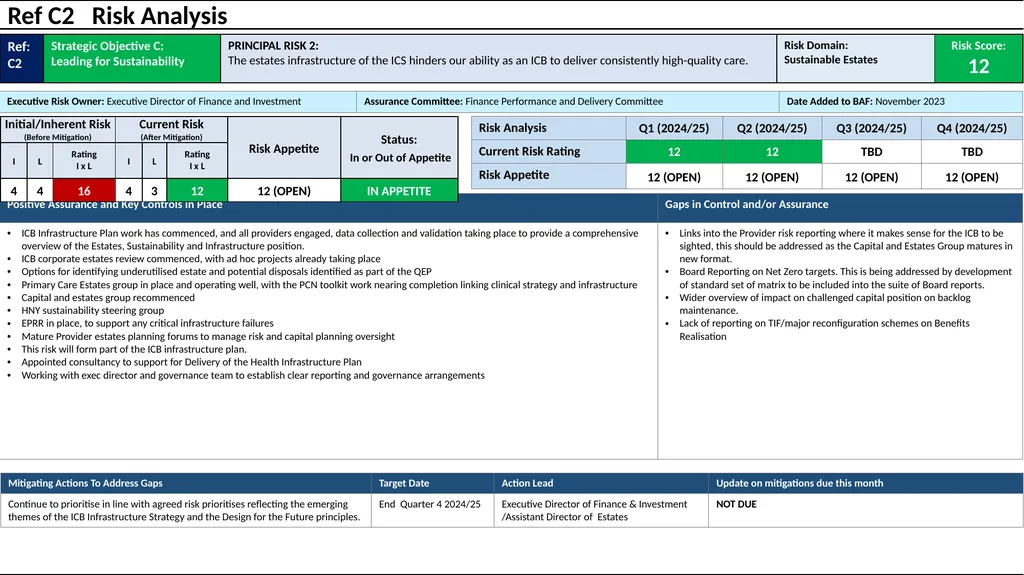Click the 'Primary Care Estates group in place' bullet
1024x575 pixels.
[x=329, y=284]
